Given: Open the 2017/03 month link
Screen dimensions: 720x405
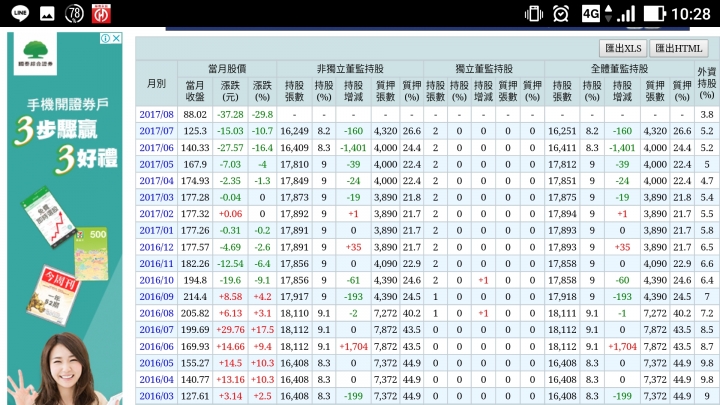Looking at the screenshot, I should 157,197.
